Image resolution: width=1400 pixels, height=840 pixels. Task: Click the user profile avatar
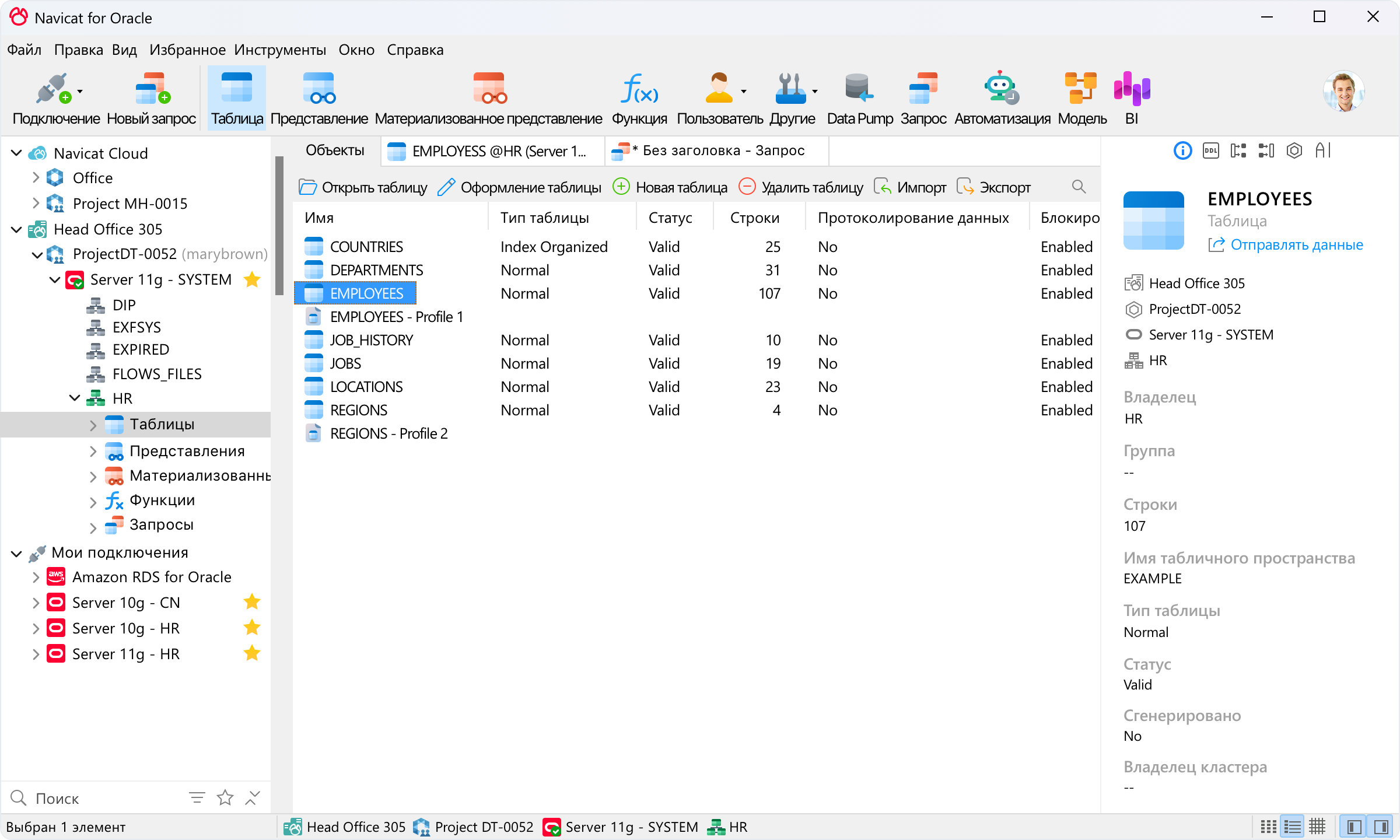pyautogui.click(x=1343, y=92)
